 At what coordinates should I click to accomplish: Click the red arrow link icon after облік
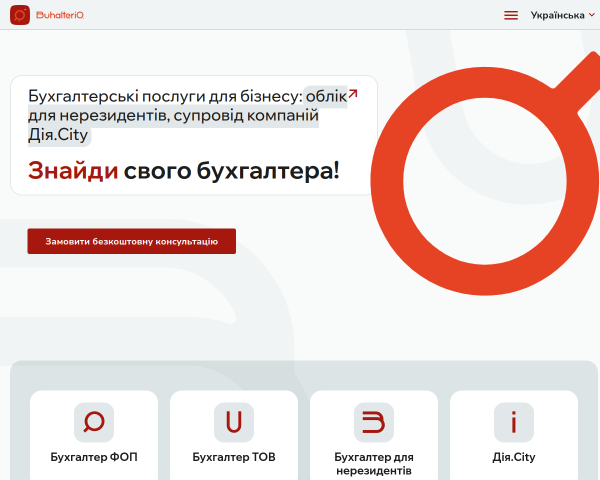[x=353, y=93]
